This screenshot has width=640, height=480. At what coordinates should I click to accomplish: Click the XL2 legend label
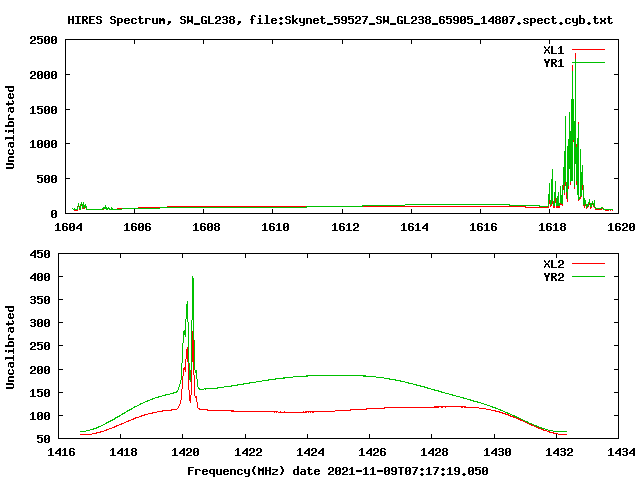[x=553, y=264]
